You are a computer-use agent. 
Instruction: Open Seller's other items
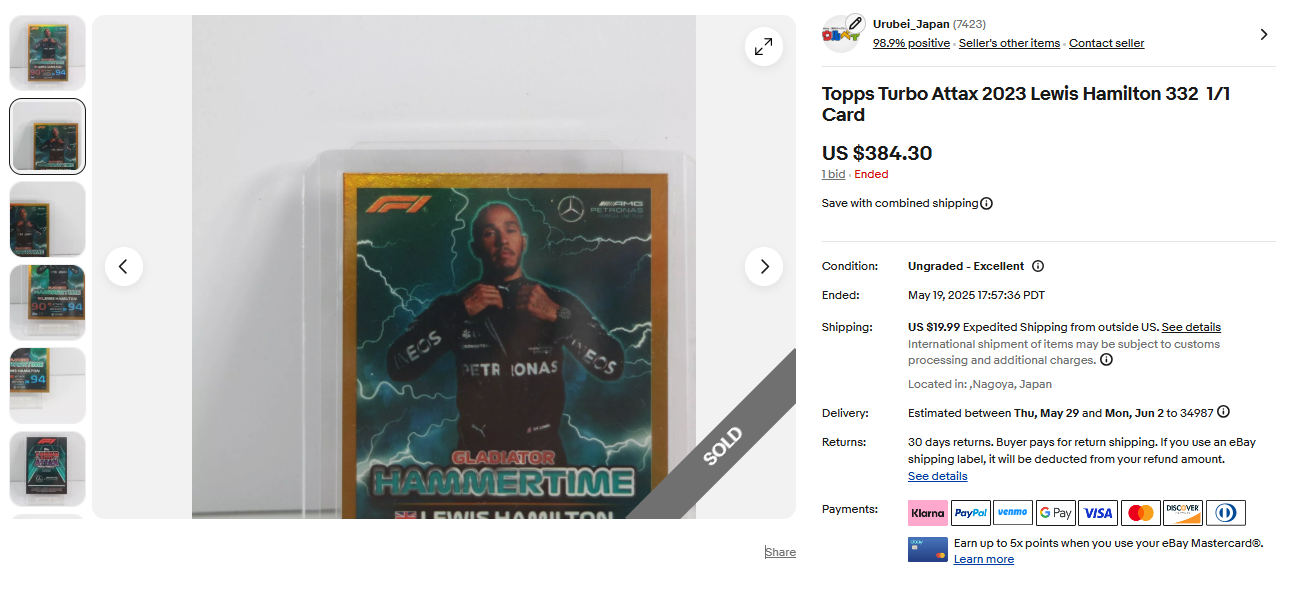(x=1009, y=43)
